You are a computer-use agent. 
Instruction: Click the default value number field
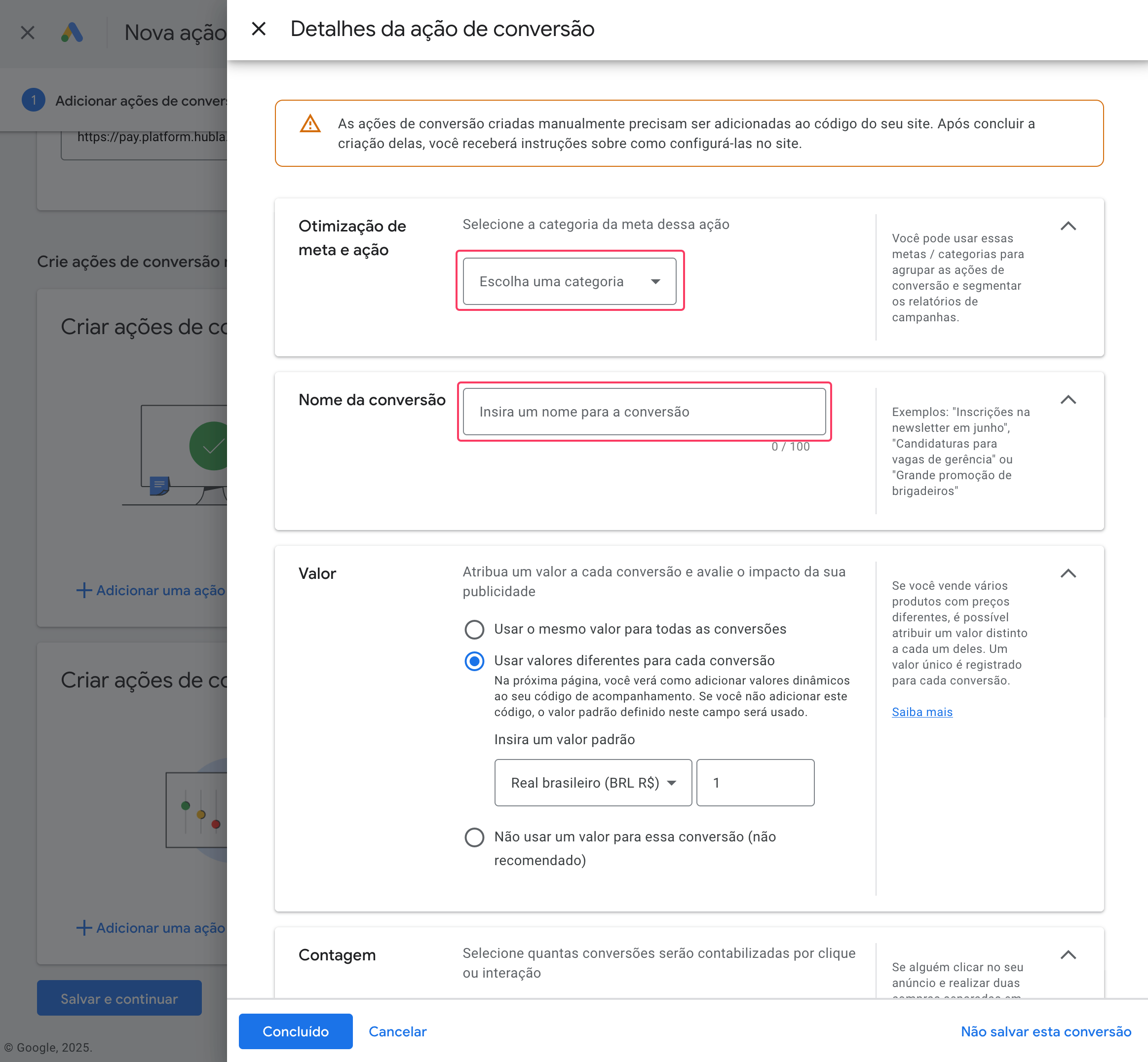click(x=755, y=783)
